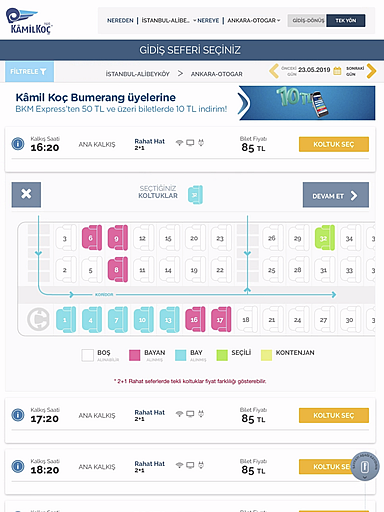Click the Kâmil Koç logo

click(29, 21)
